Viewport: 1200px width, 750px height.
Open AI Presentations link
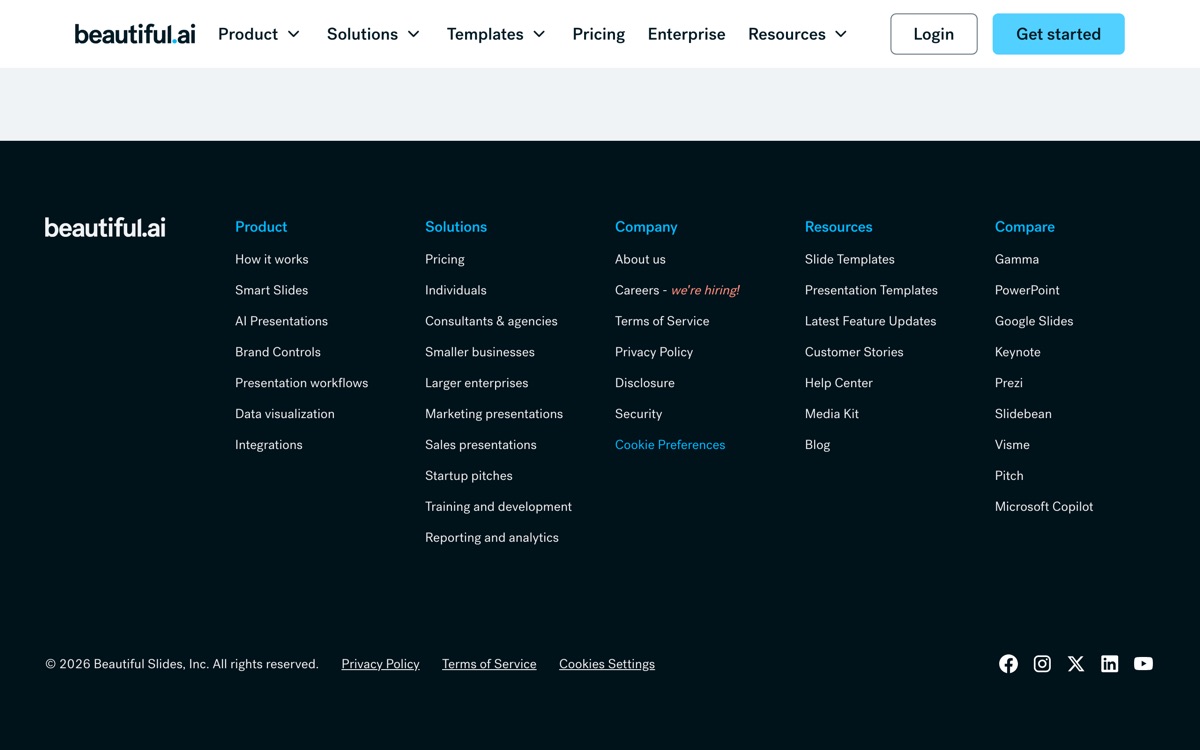coord(282,321)
